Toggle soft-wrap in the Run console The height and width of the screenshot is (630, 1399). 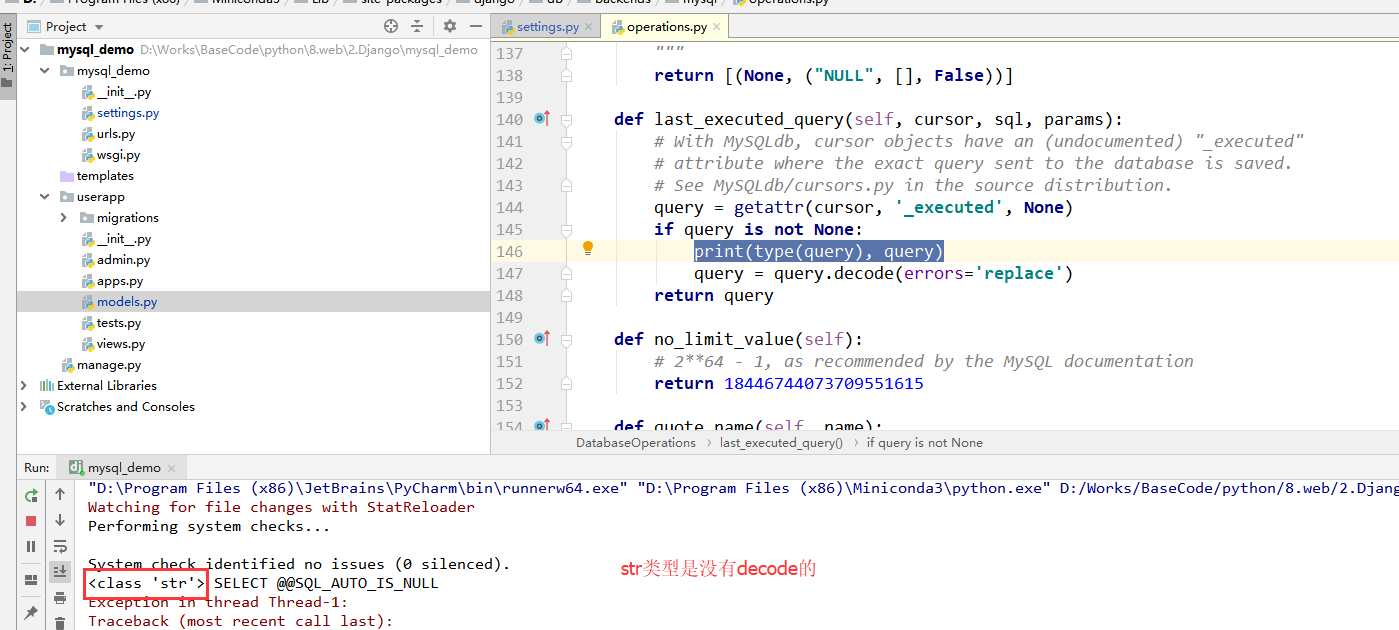point(60,546)
